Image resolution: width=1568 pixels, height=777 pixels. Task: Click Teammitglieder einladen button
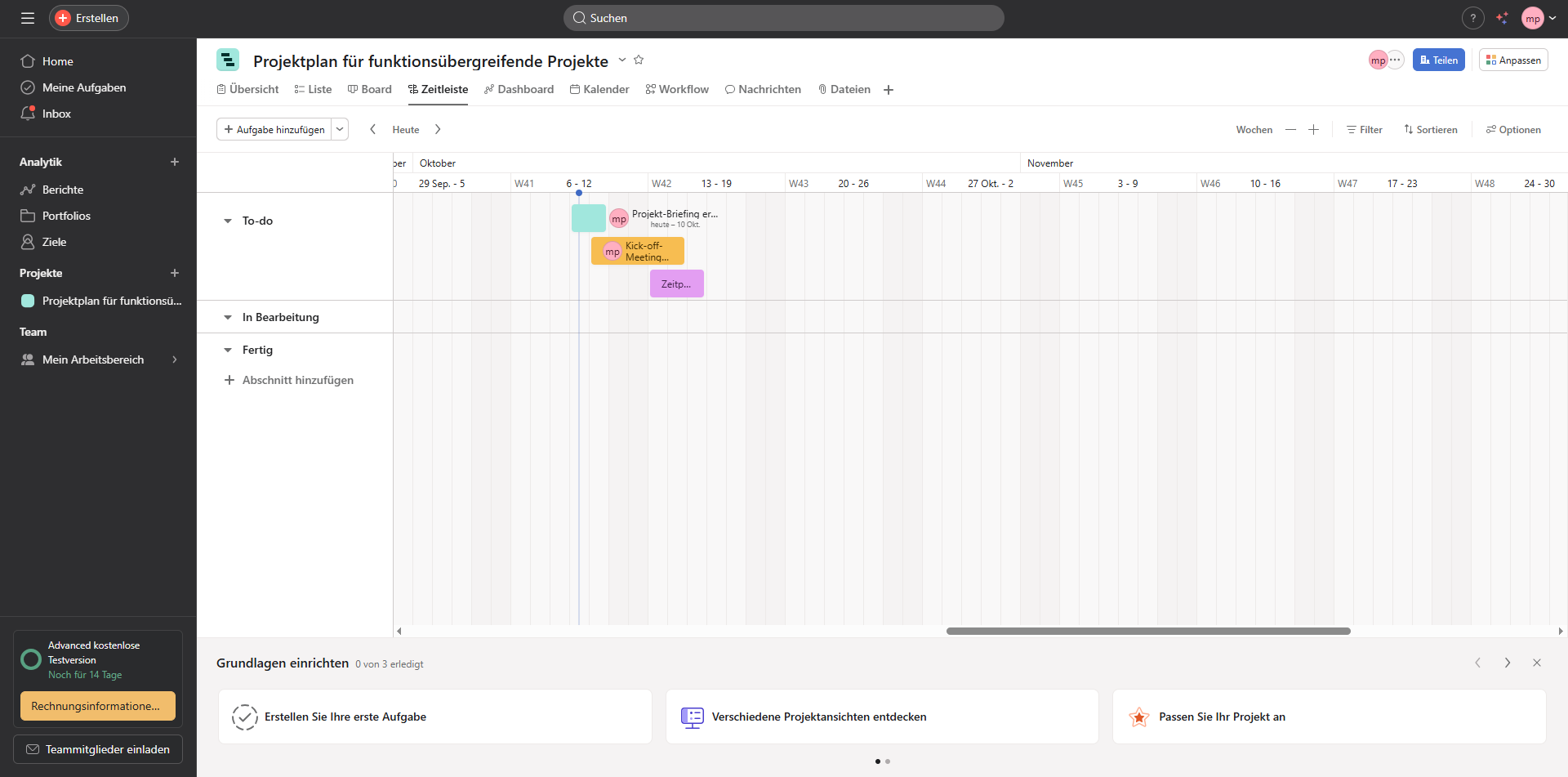(x=98, y=749)
